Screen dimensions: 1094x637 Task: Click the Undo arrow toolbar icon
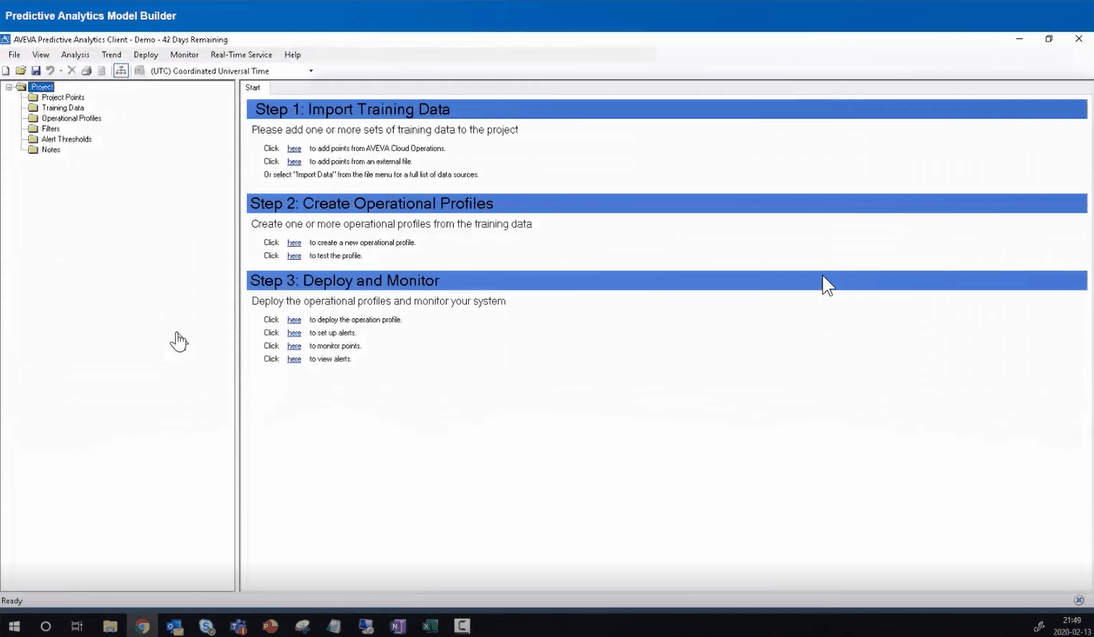click(x=50, y=71)
